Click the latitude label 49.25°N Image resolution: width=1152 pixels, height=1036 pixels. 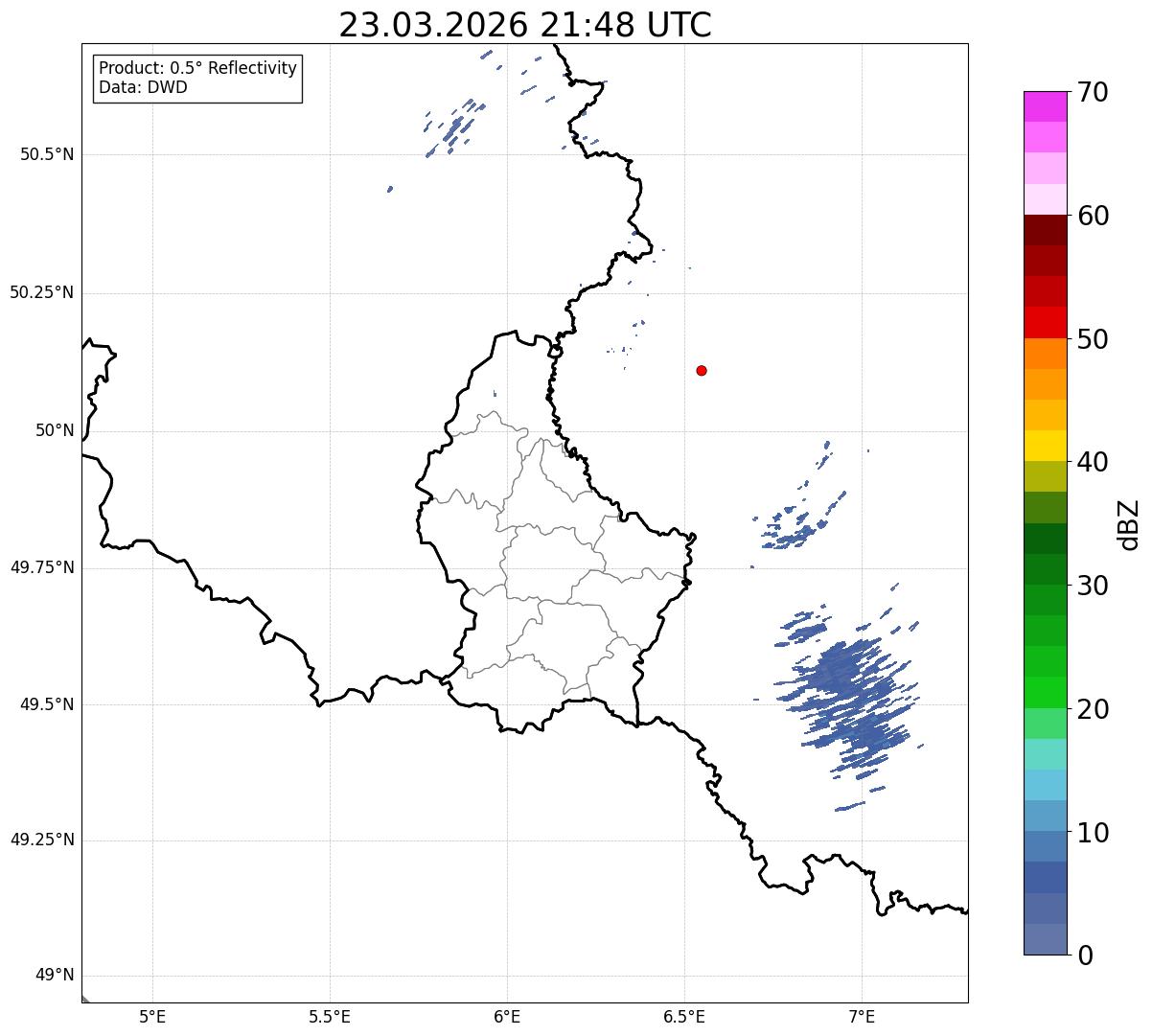coord(42,840)
